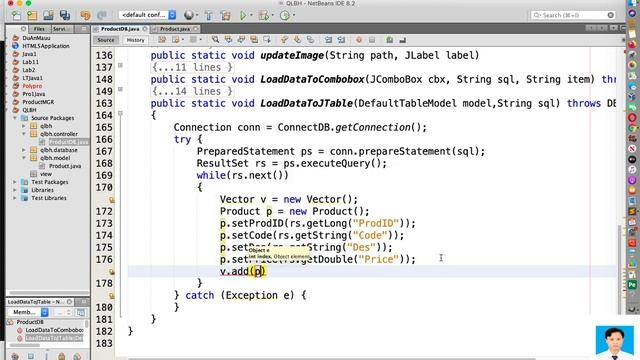The image size is (640, 360).
Task: Click the Projects panel horizontal scrollbar
Action: point(49,293)
